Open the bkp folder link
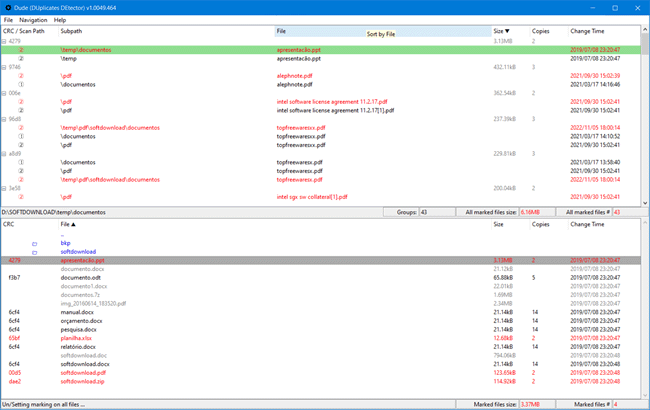 (65, 243)
